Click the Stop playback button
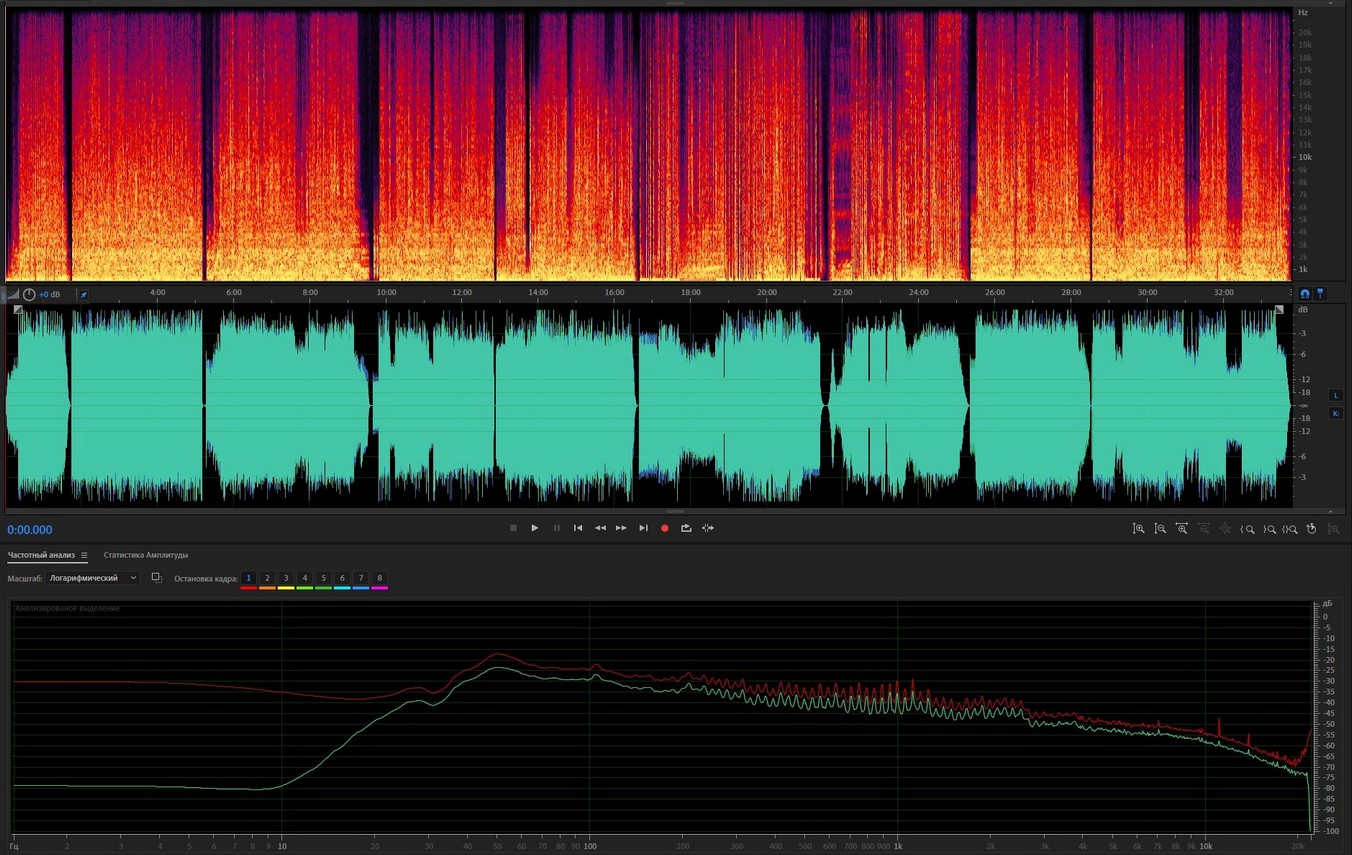 click(x=513, y=528)
